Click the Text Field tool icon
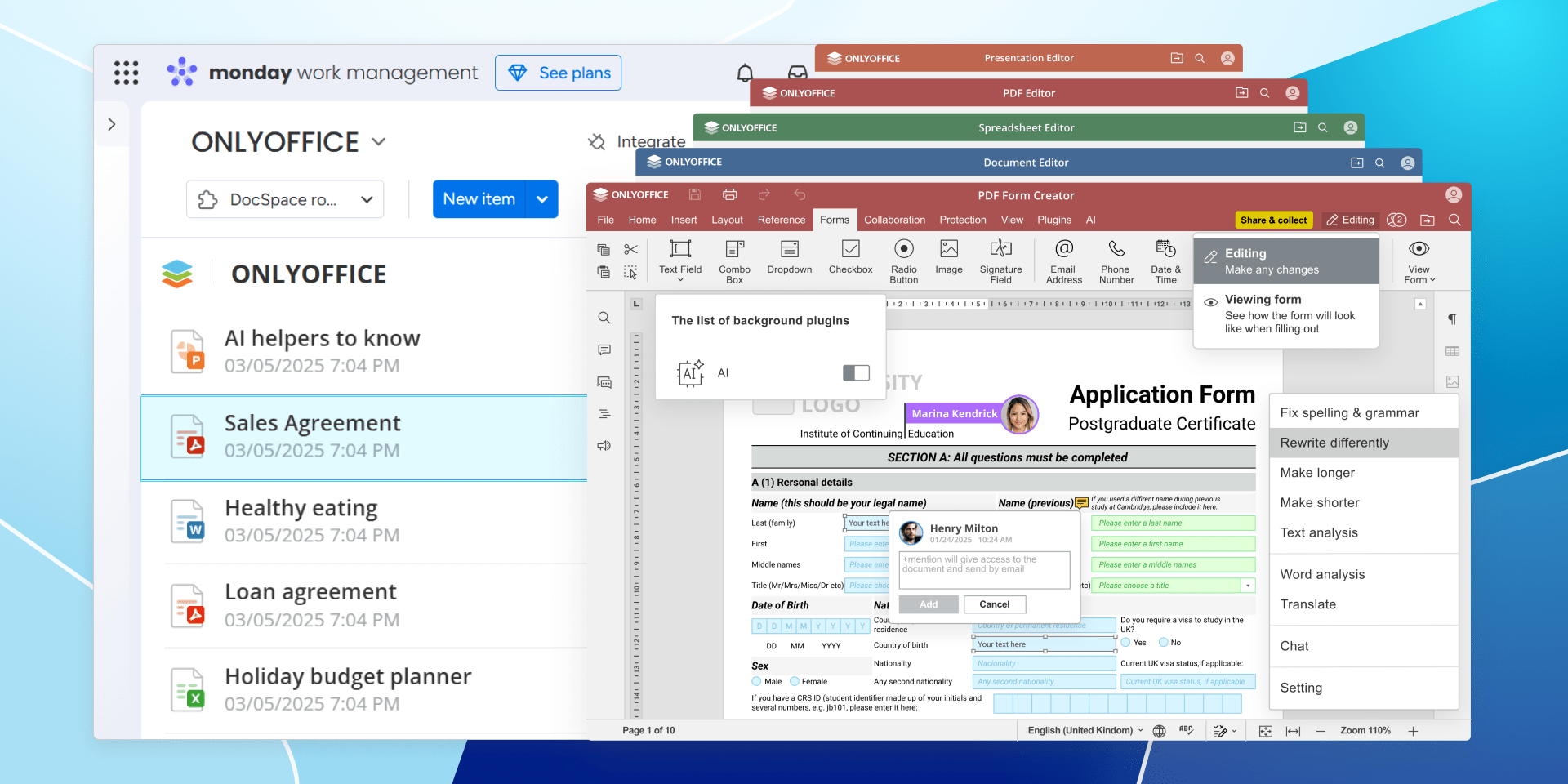This screenshot has width=1568, height=784. tap(679, 249)
